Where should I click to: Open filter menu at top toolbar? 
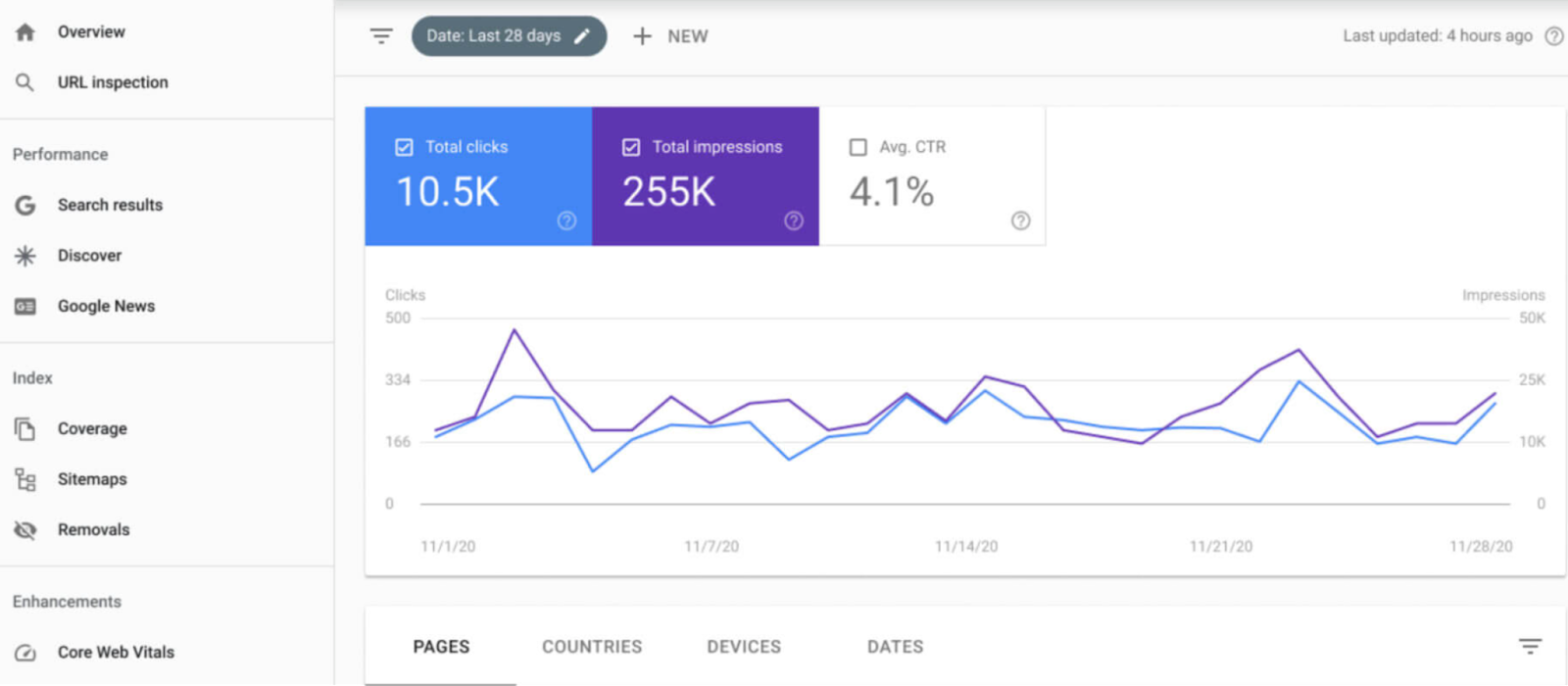click(381, 36)
